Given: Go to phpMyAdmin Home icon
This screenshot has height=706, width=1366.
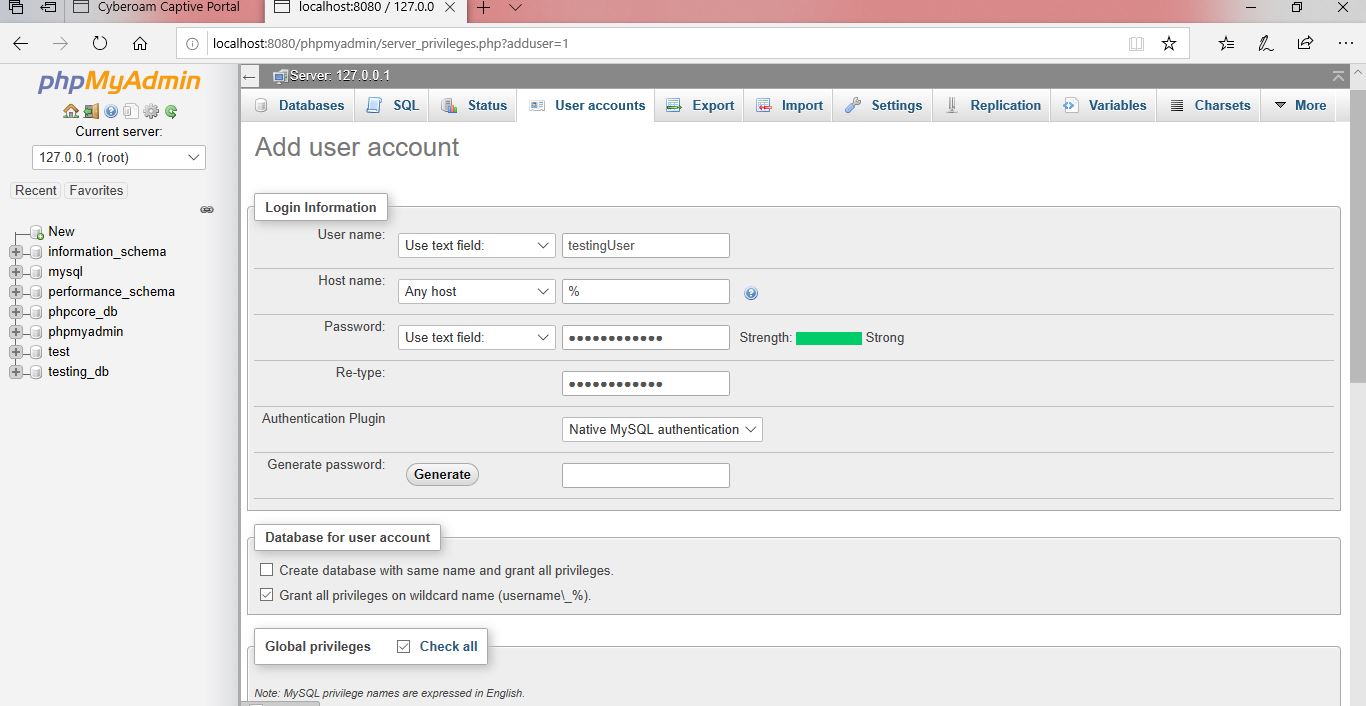Looking at the screenshot, I should [70, 111].
